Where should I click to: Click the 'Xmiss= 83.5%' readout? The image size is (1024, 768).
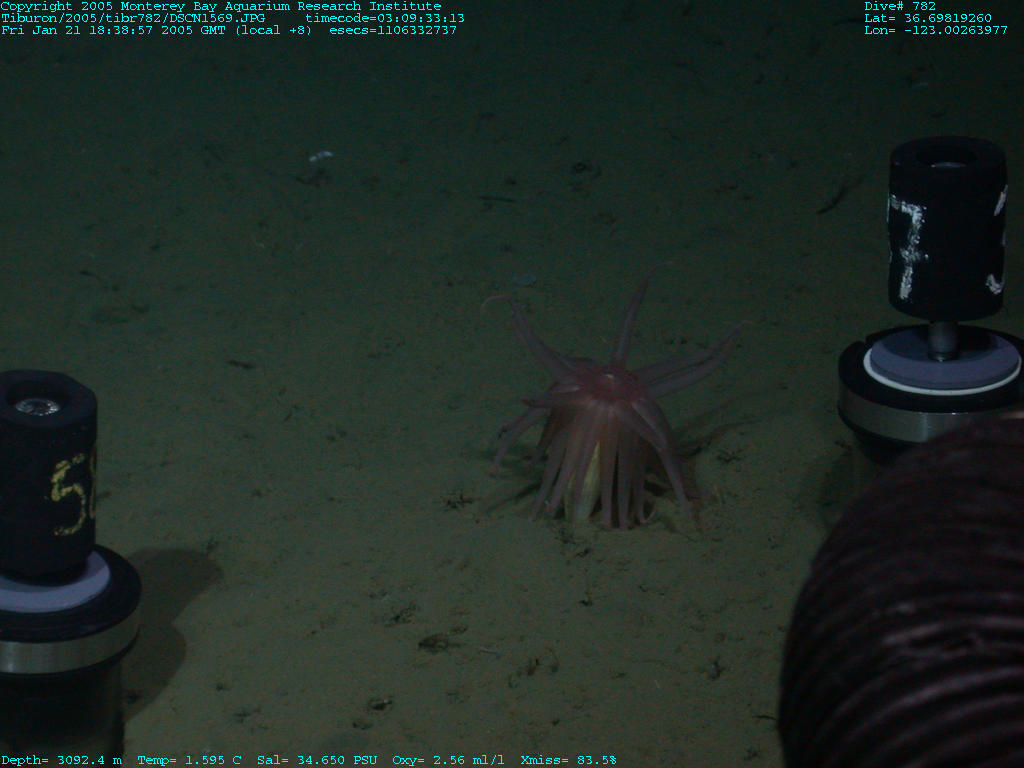click(568, 760)
